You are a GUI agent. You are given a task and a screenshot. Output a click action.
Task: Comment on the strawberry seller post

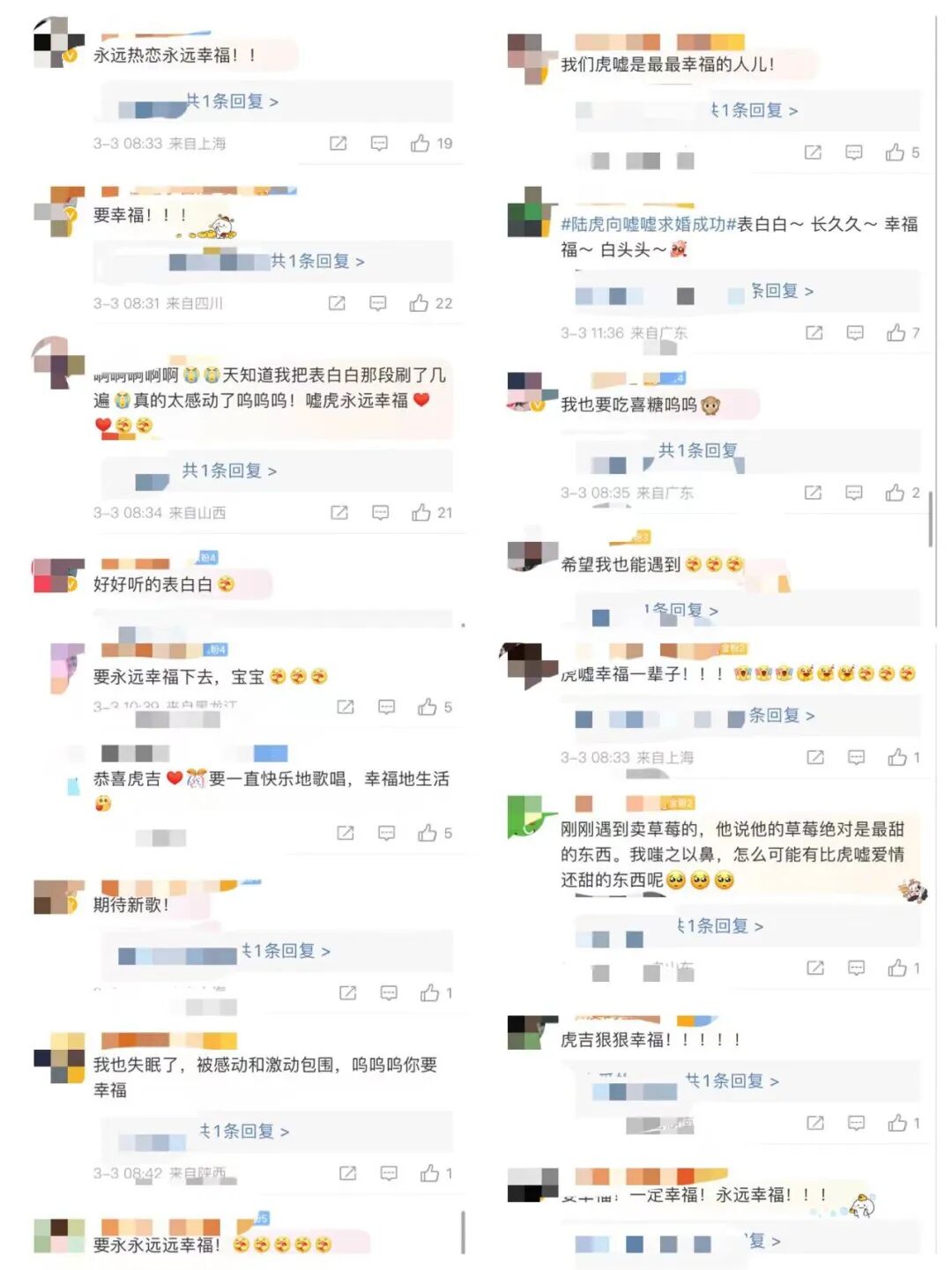tap(856, 968)
